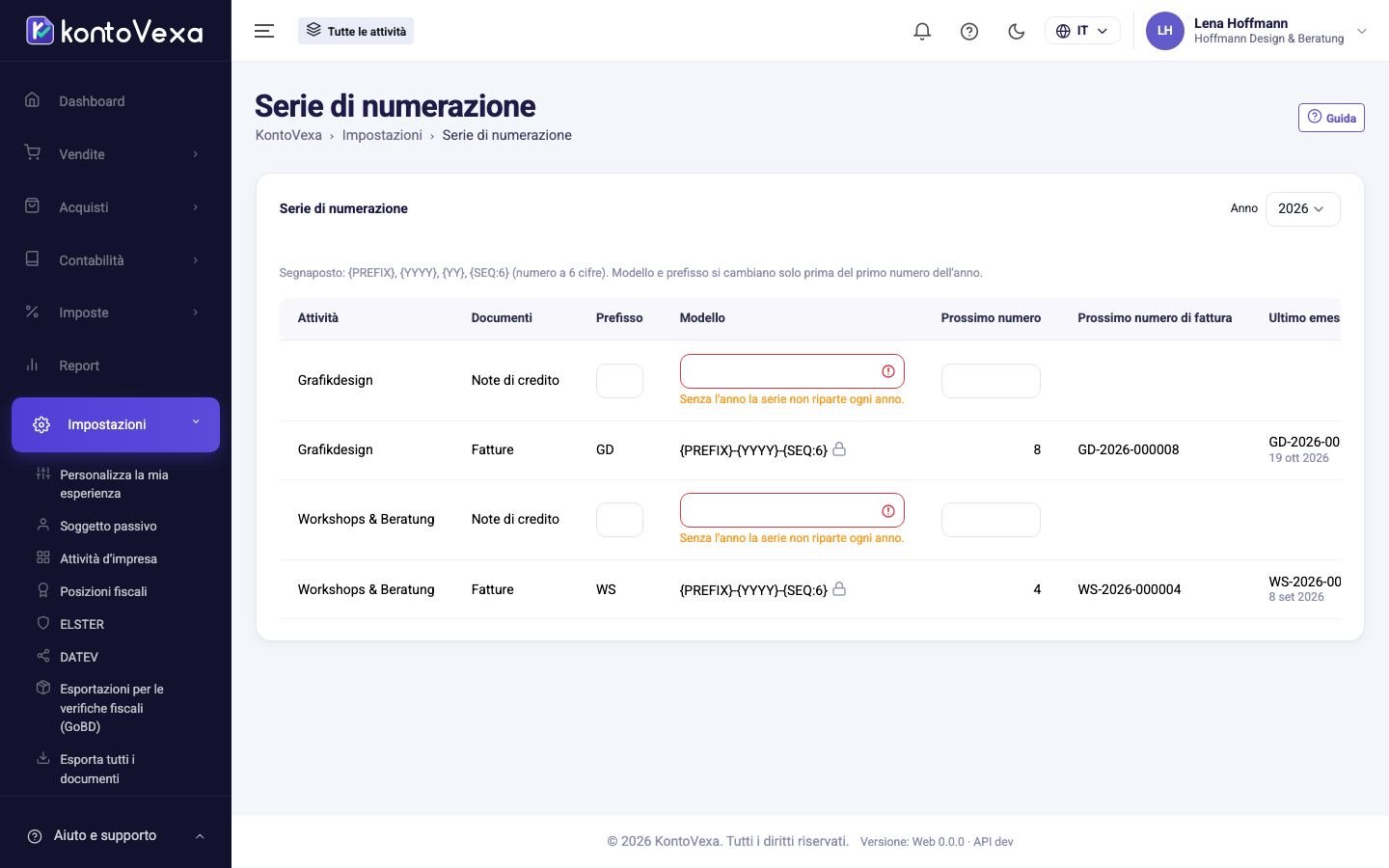Click the kontoVexa logo
Screen dimensions: 1389x868
click(x=115, y=31)
